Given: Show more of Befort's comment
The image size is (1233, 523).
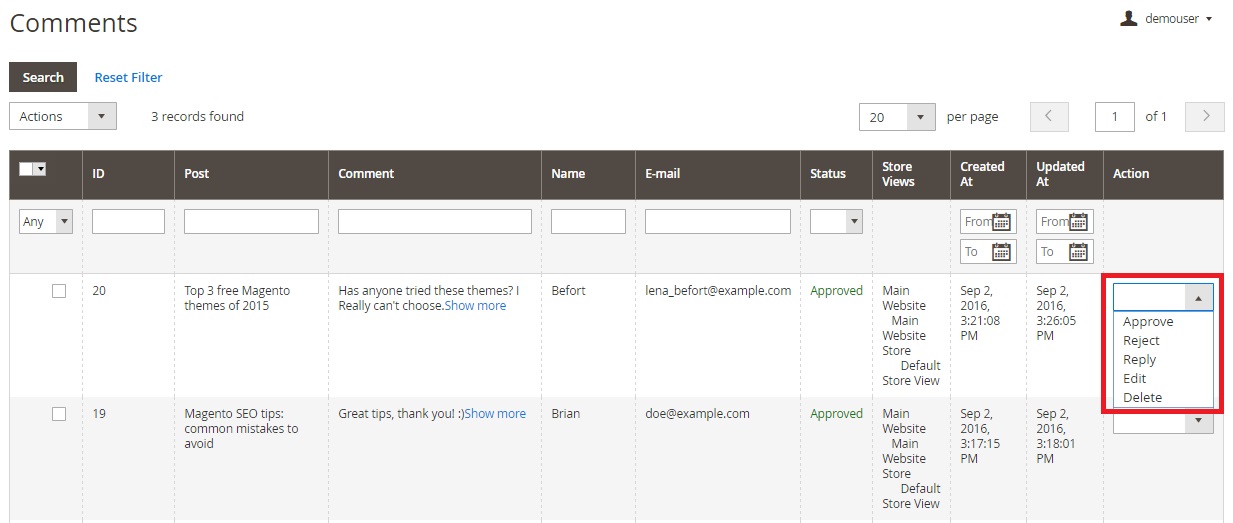Looking at the screenshot, I should [x=475, y=306].
